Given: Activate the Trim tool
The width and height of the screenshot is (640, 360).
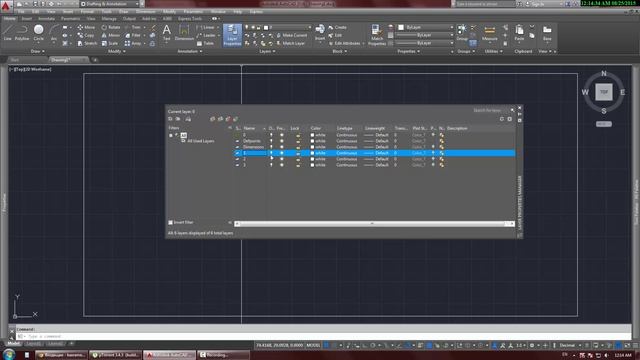Looking at the screenshot, I should tap(133, 27).
